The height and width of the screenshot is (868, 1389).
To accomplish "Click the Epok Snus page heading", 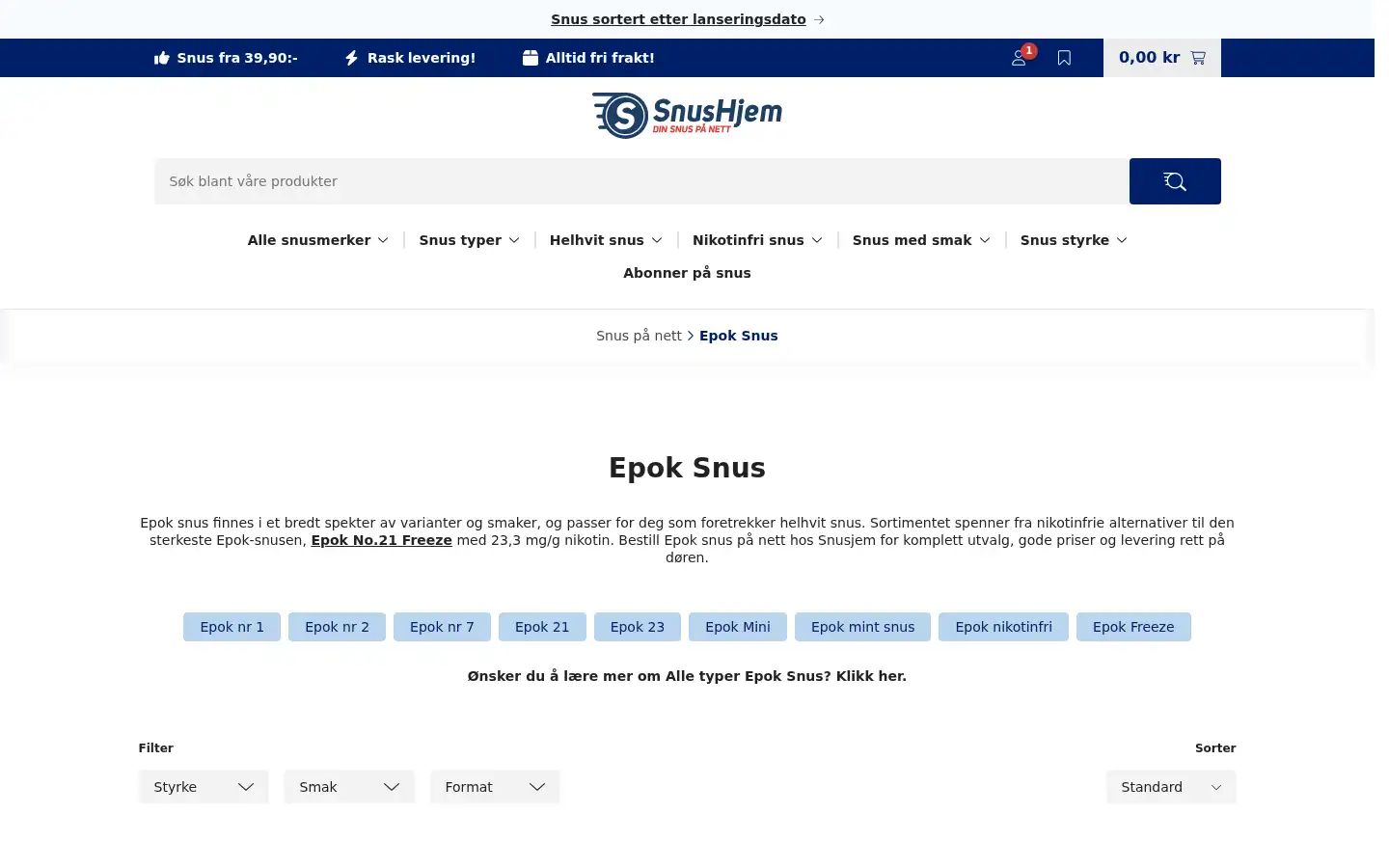I will pos(687,468).
